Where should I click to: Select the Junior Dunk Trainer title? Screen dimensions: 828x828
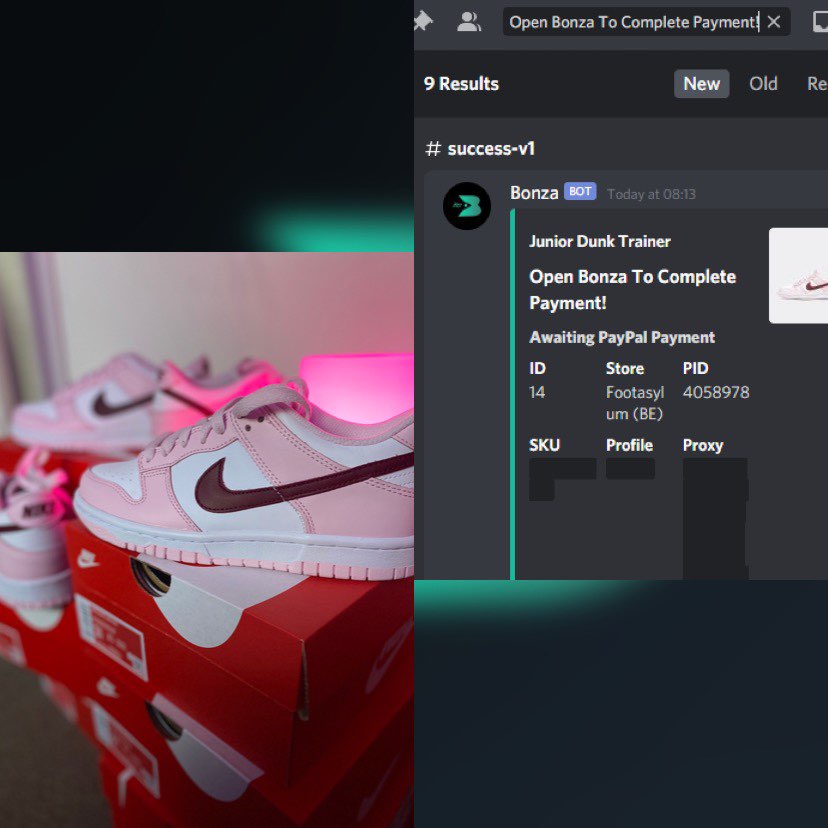click(x=600, y=241)
